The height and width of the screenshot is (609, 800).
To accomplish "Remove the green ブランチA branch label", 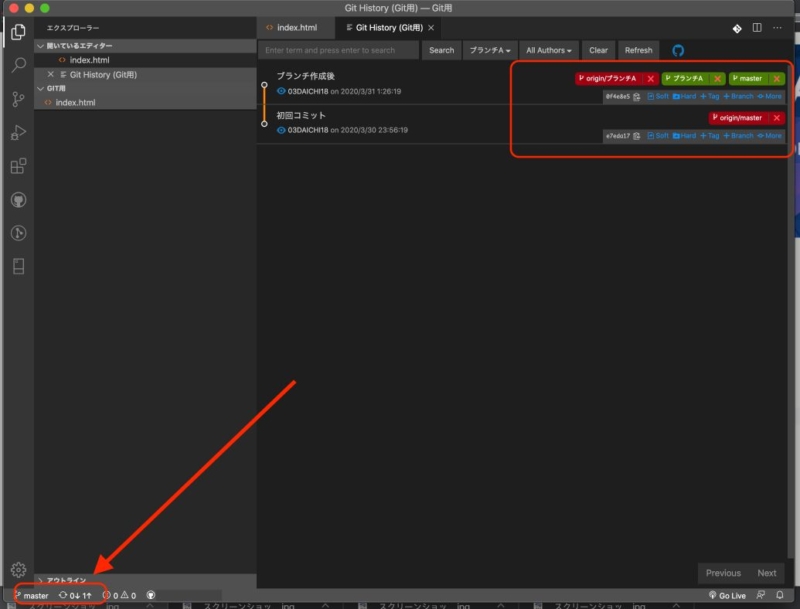I will pyautogui.click(x=717, y=79).
